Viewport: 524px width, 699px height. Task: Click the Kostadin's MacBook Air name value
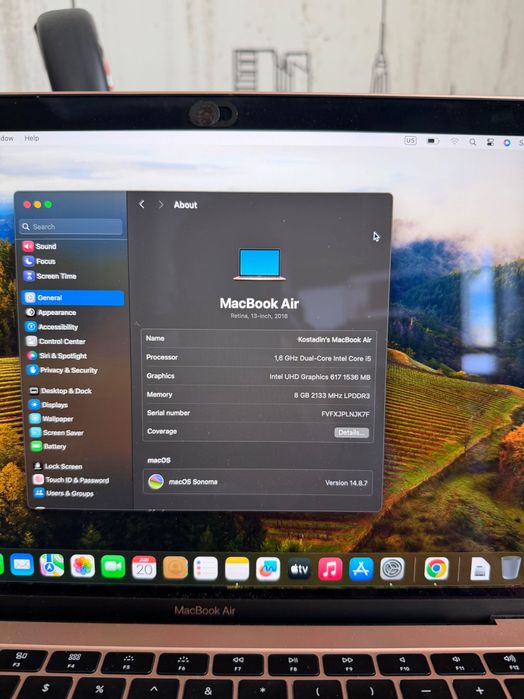click(334, 340)
